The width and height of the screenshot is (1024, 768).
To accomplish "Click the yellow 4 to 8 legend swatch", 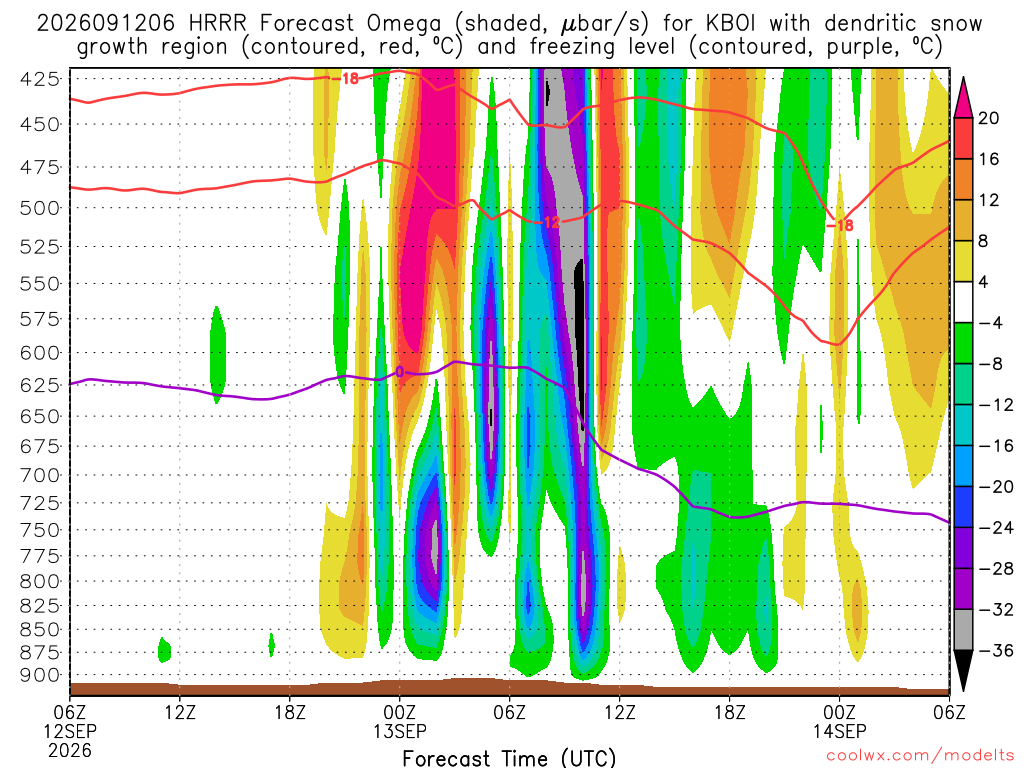I will [963, 261].
